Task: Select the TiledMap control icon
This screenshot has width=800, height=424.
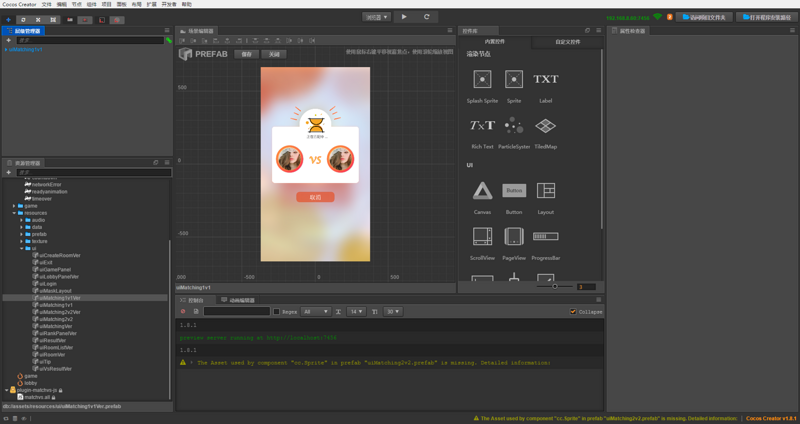Action: click(545, 125)
